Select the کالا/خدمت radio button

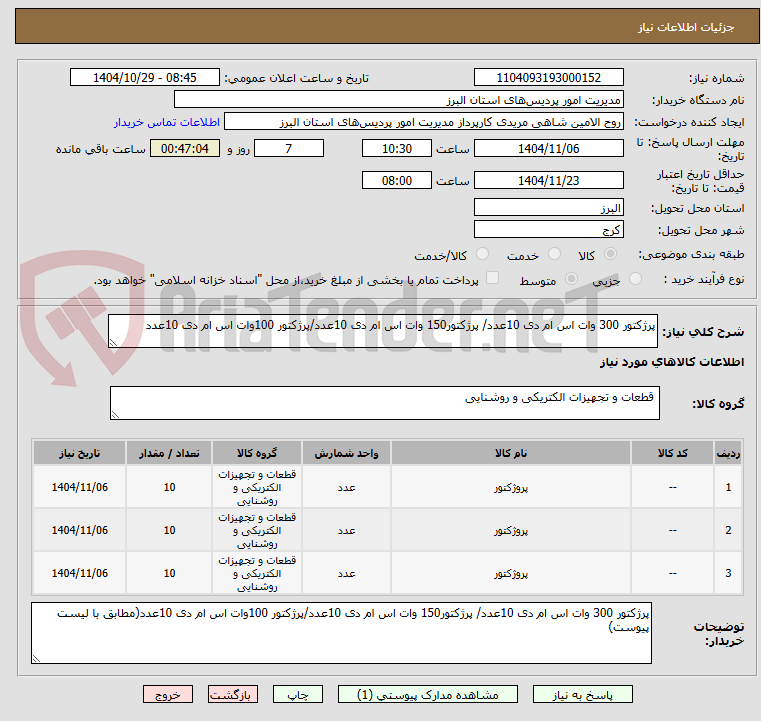coord(482,254)
